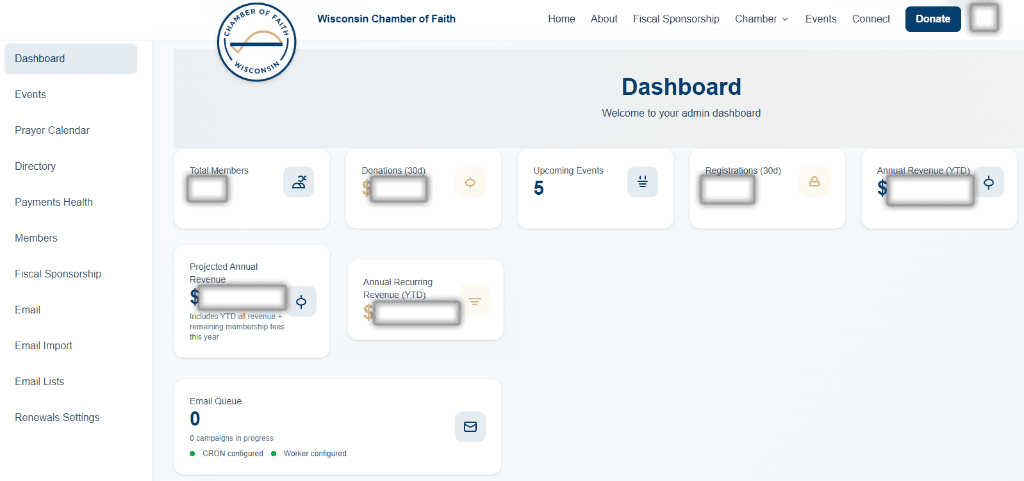Click the Donations (30d) card icon
This screenshot has height=481, width=1024.
(470, 182)
